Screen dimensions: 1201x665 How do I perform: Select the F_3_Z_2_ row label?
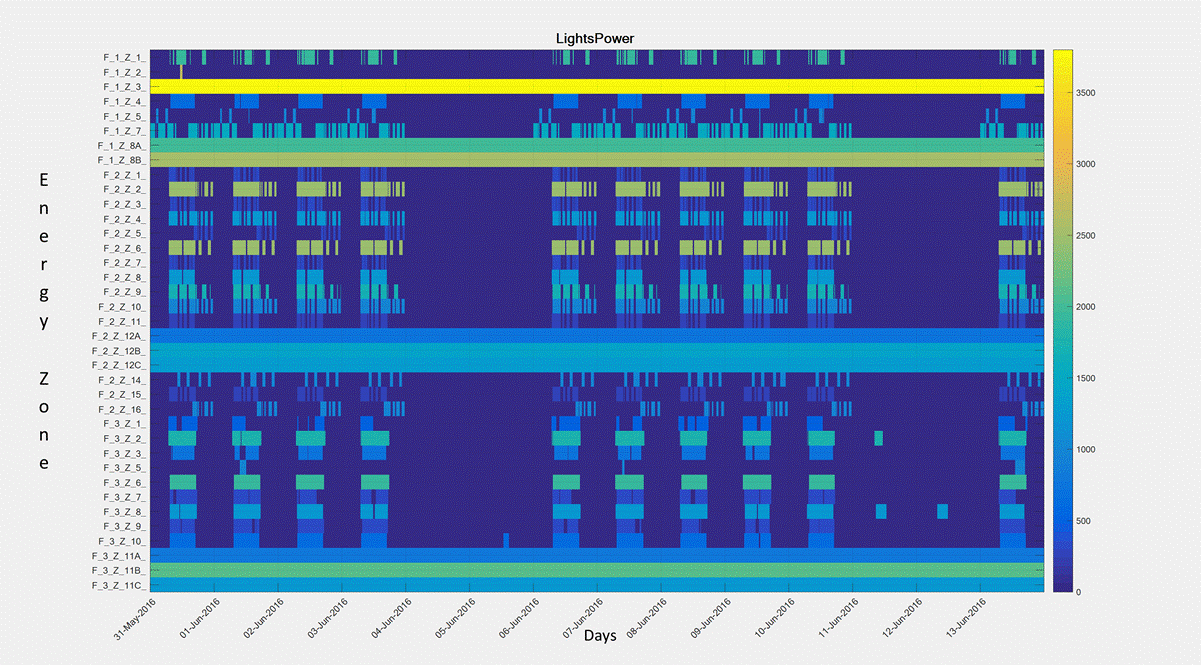pos(123,439)
